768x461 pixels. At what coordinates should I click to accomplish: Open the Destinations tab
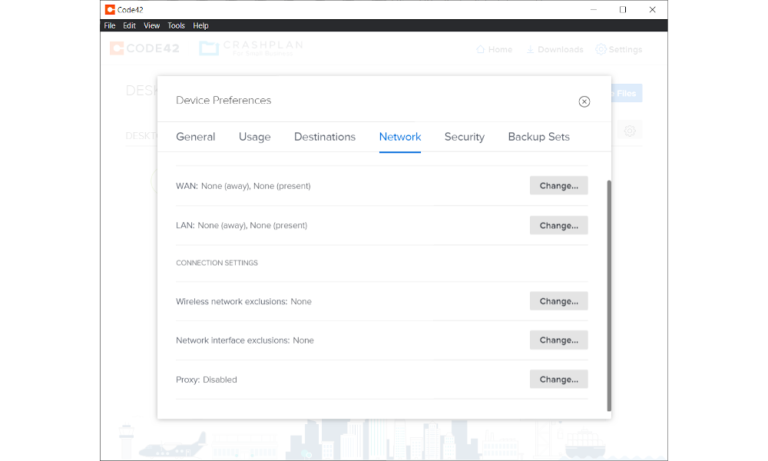[325, 137]
